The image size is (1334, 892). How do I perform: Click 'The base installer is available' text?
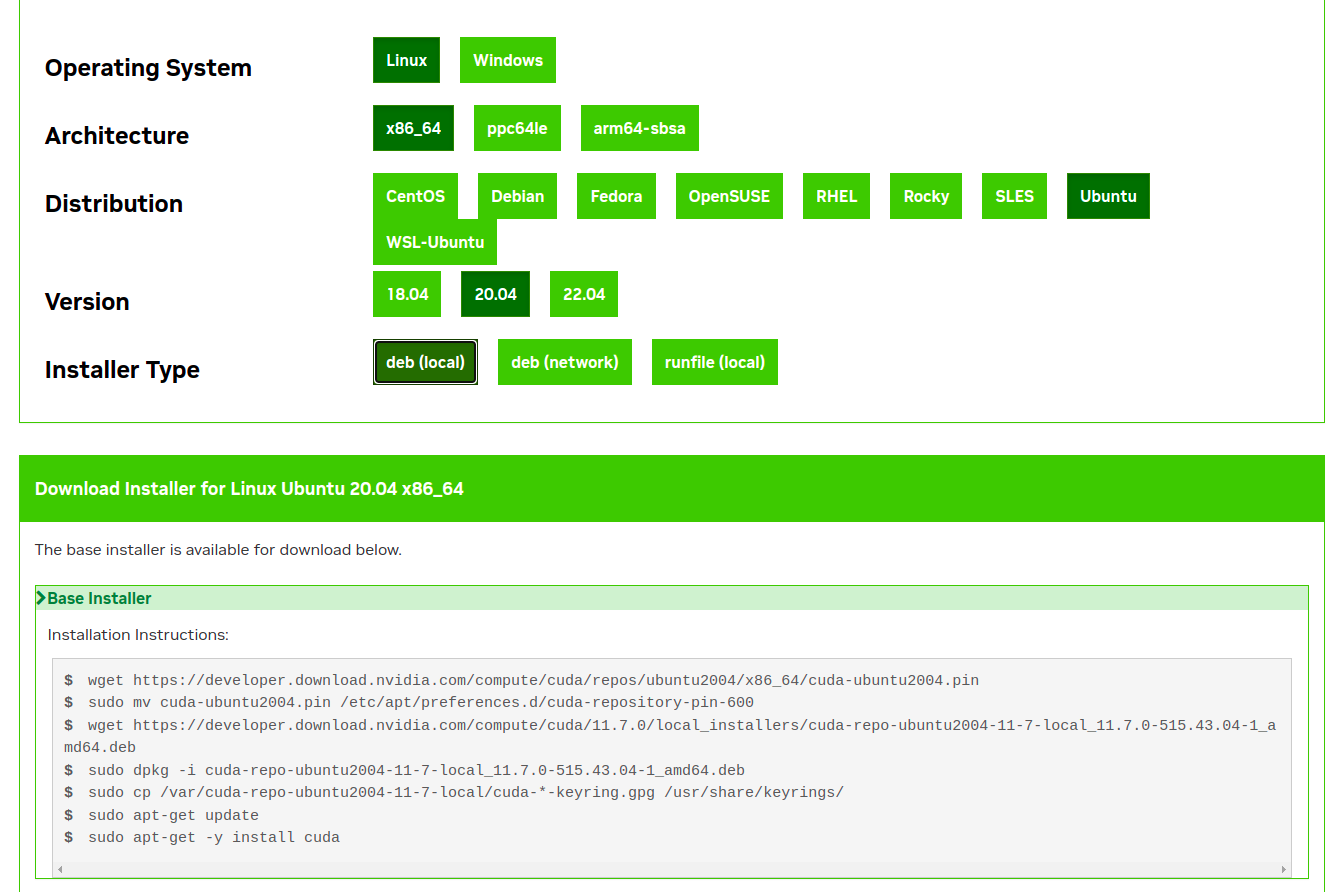click(218, 550)
